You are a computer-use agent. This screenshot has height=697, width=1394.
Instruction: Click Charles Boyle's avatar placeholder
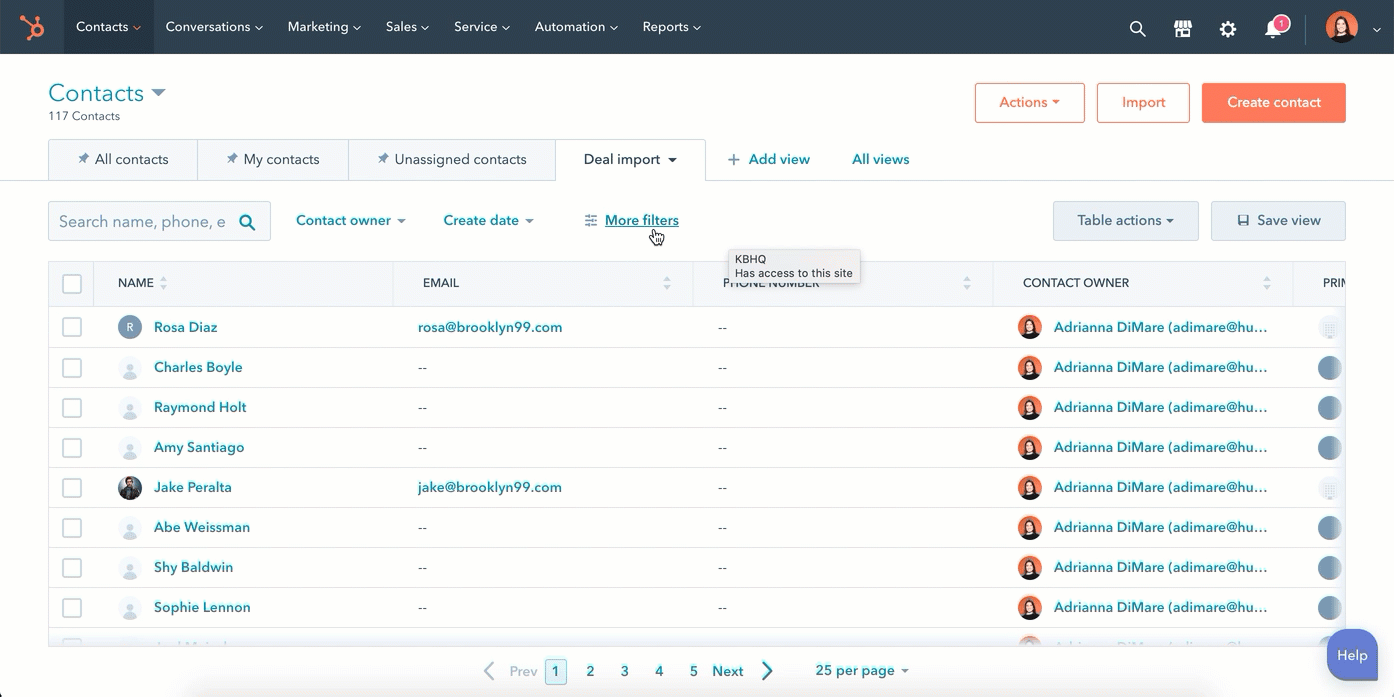[130, 367]
